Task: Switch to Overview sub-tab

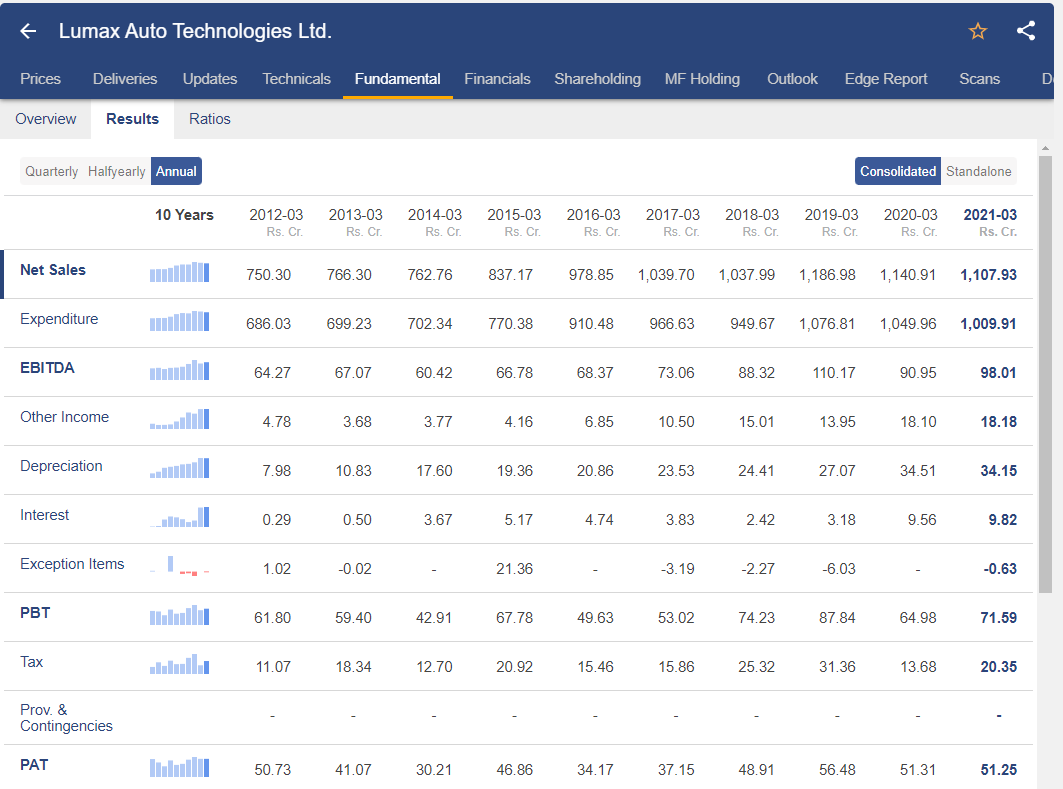Action: 45,119
